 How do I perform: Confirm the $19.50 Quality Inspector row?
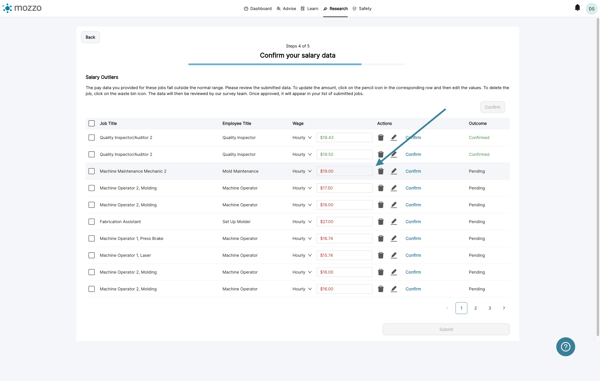coord(413,154)
